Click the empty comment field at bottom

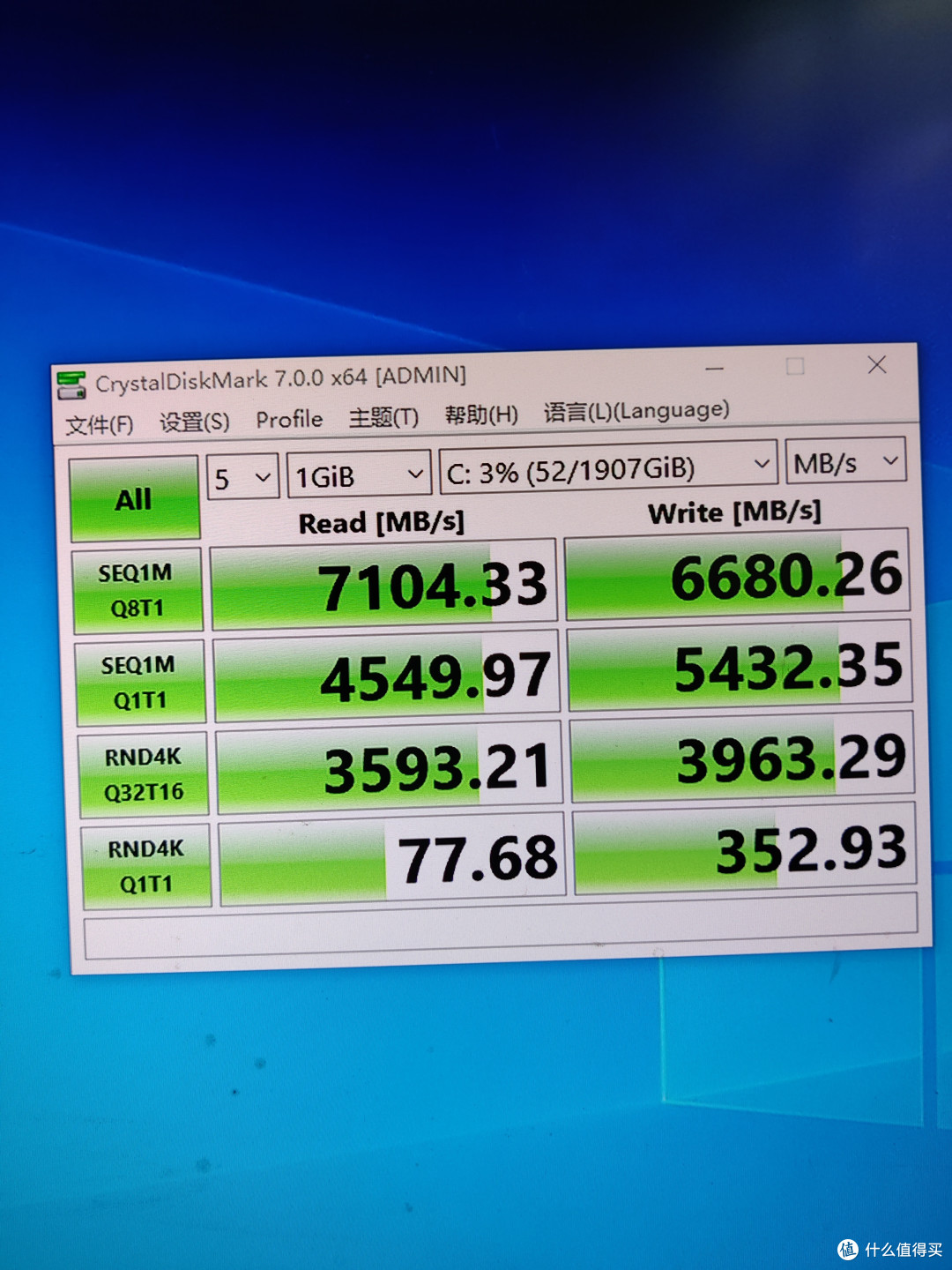501,928
